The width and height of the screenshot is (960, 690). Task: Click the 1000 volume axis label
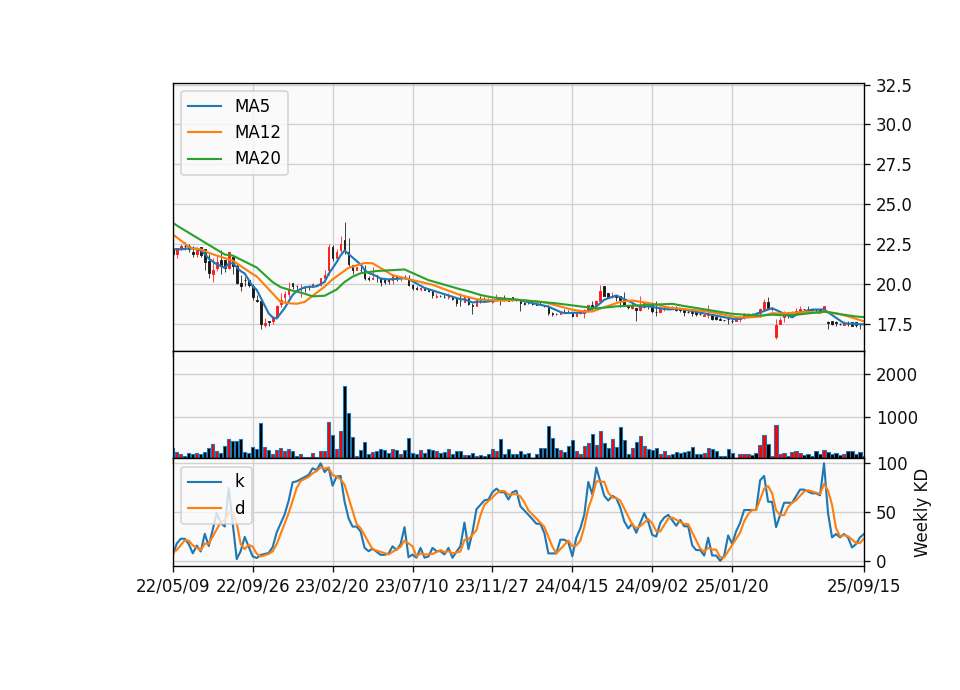click(896, 418)
